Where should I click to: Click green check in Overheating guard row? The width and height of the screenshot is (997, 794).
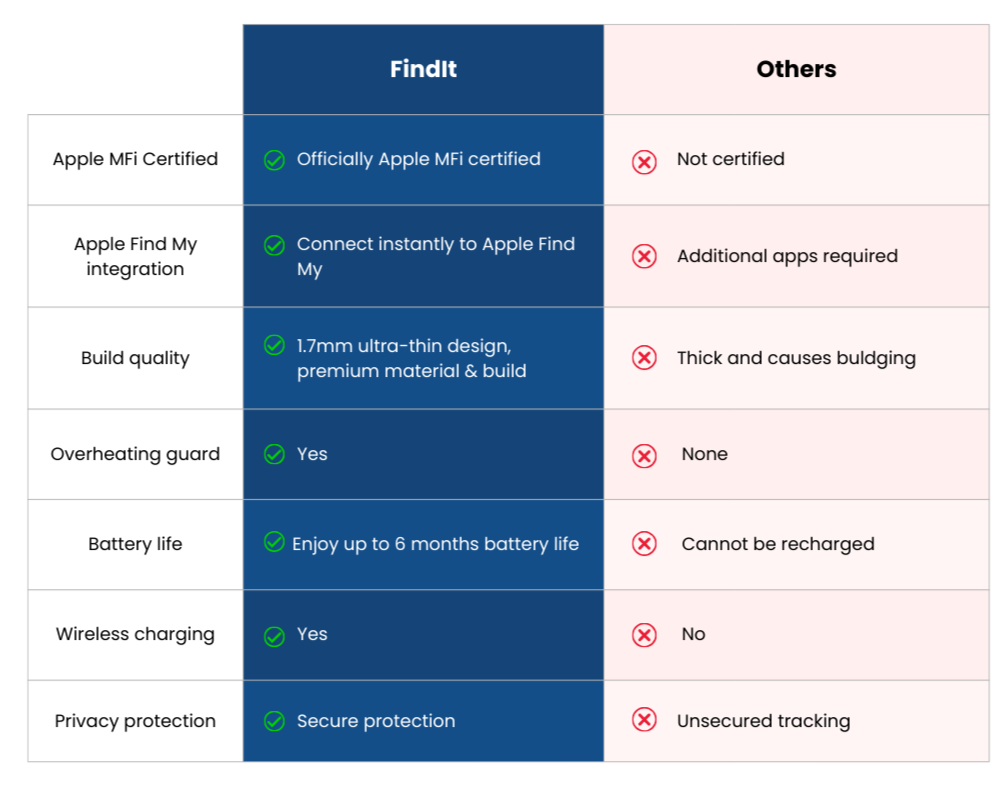(x=274, y=455)
